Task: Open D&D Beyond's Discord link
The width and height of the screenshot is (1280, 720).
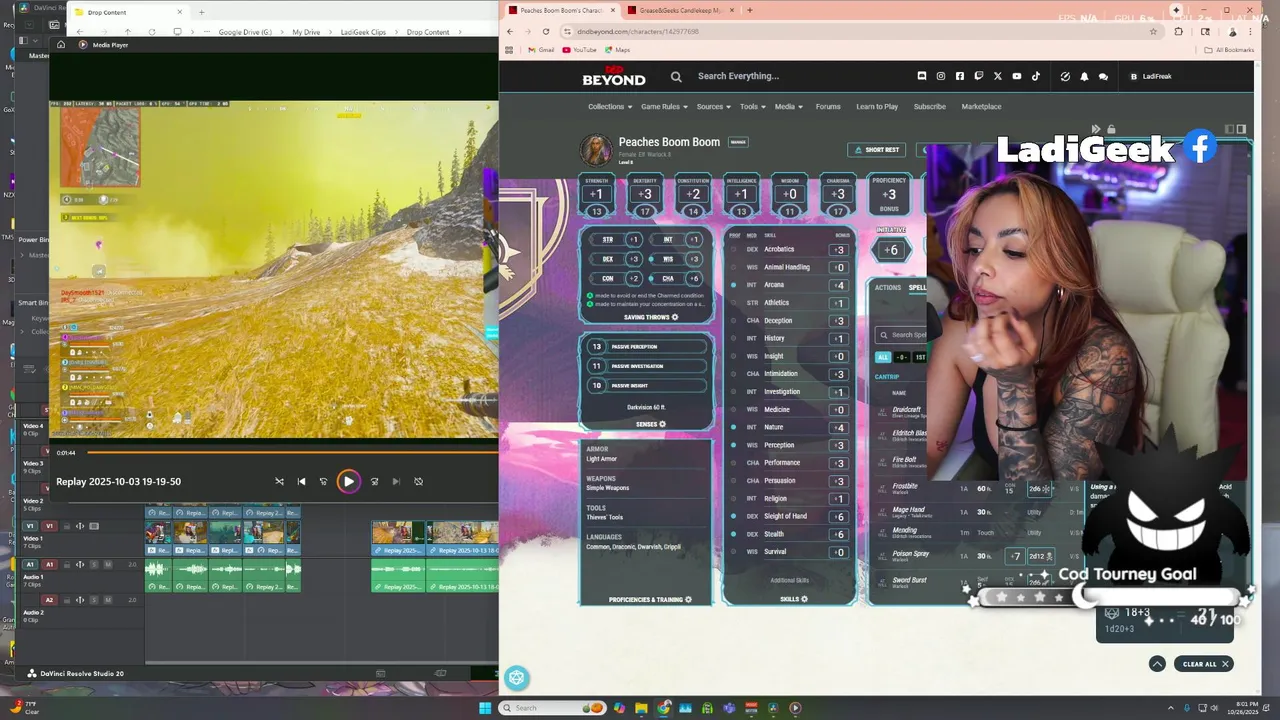Action: tap(922, 76)
